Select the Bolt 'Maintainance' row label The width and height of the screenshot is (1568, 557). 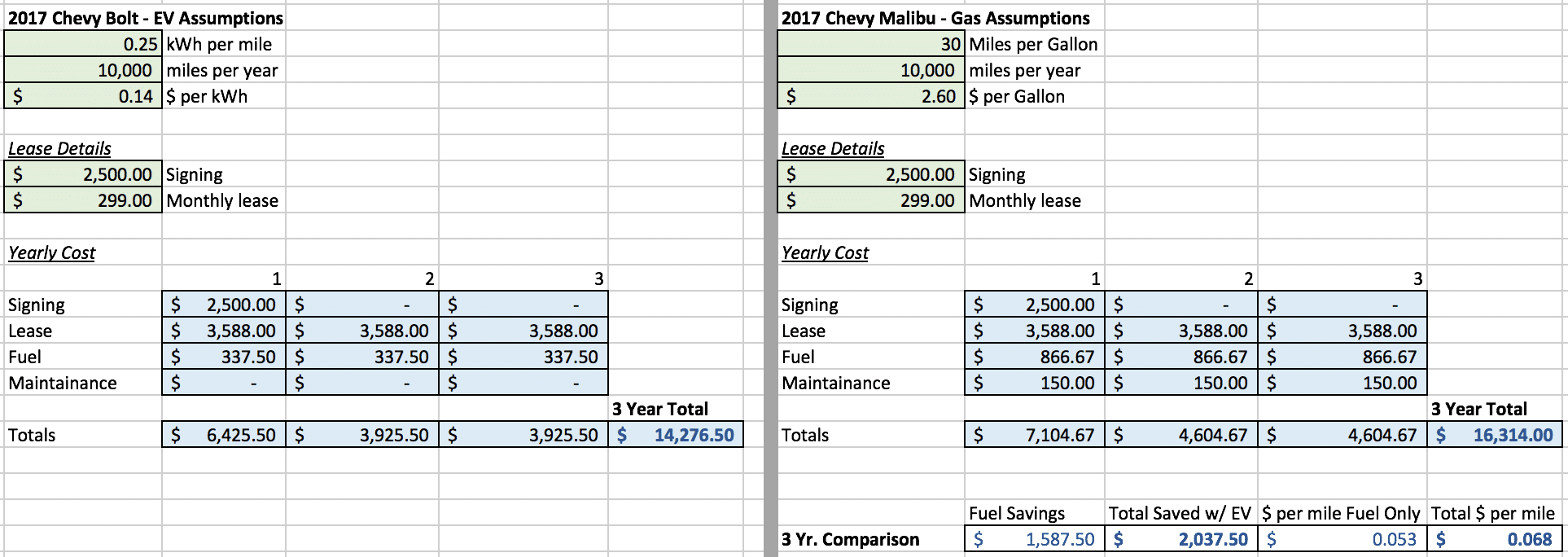point(63,383)
